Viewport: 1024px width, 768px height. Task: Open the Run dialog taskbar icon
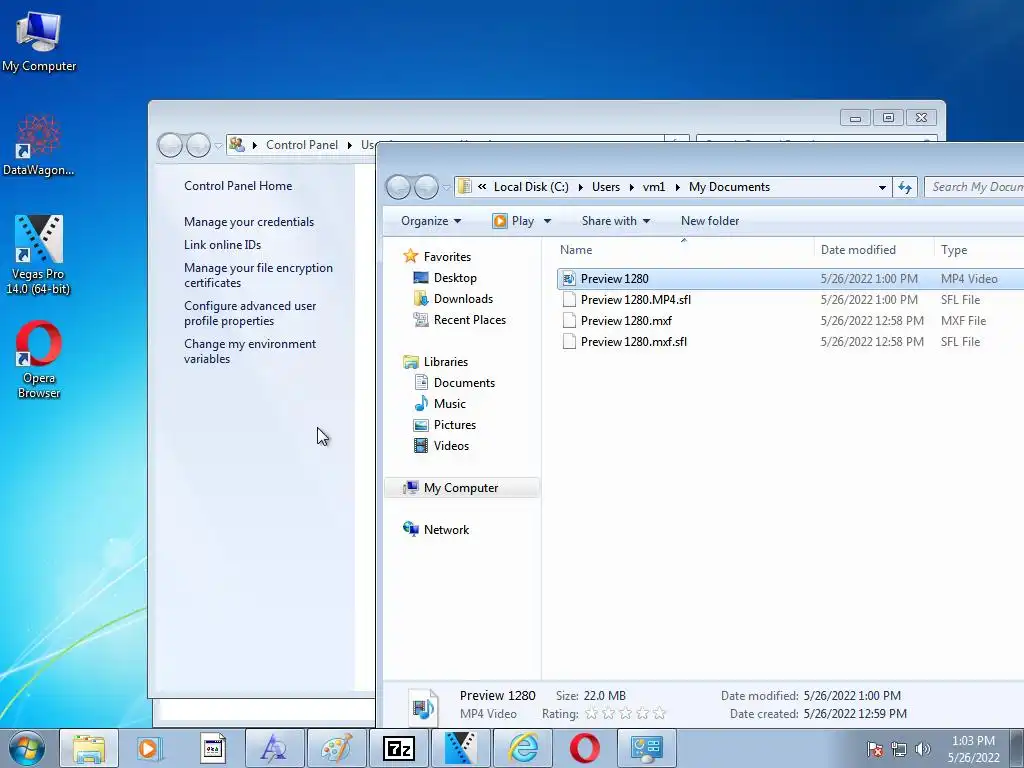[x=212, y=748]
